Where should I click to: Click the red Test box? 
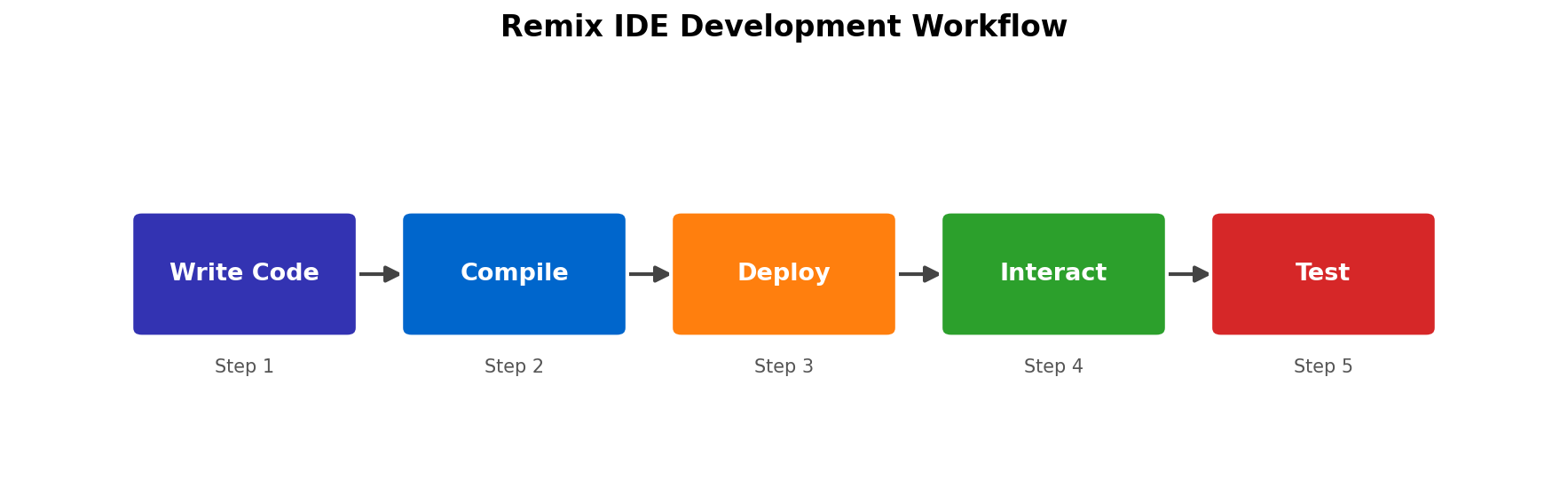point(1323,274)
